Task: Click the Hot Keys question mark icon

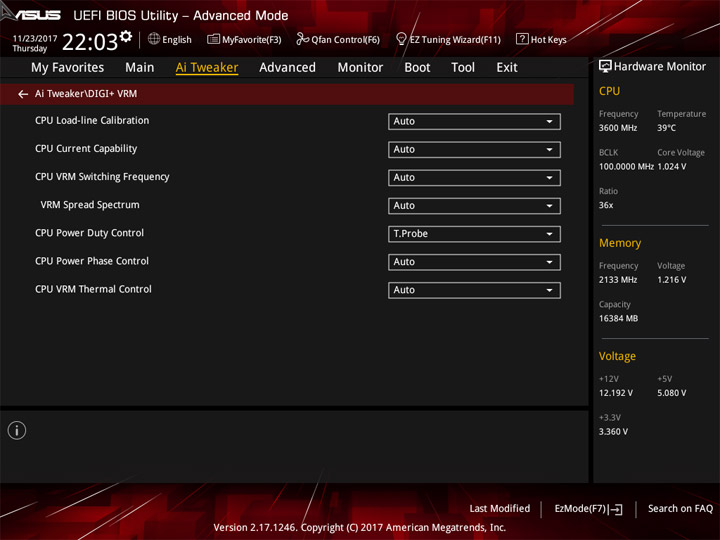Action: pos(522,39)
